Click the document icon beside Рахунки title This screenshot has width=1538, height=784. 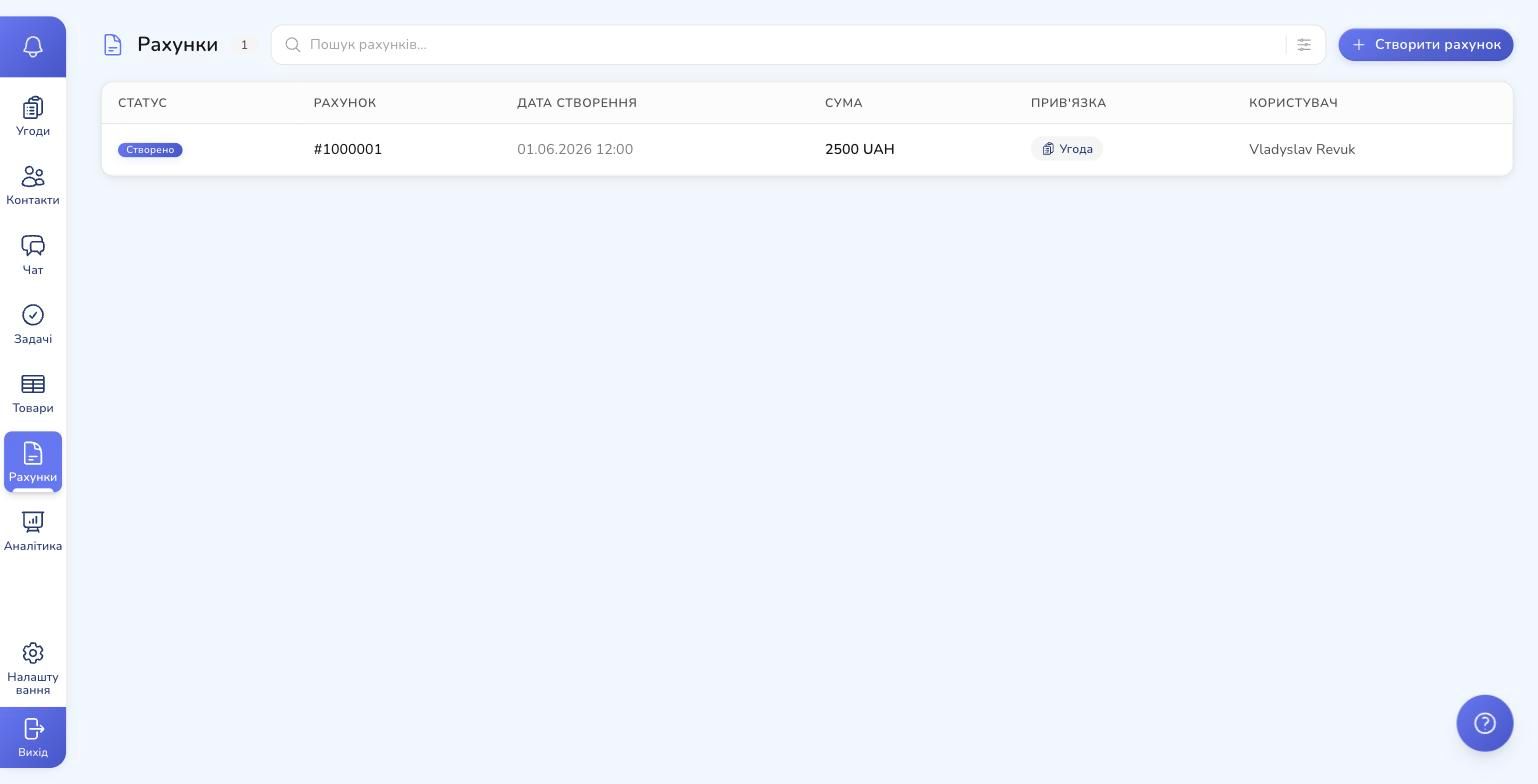click(x=113, y=45)
